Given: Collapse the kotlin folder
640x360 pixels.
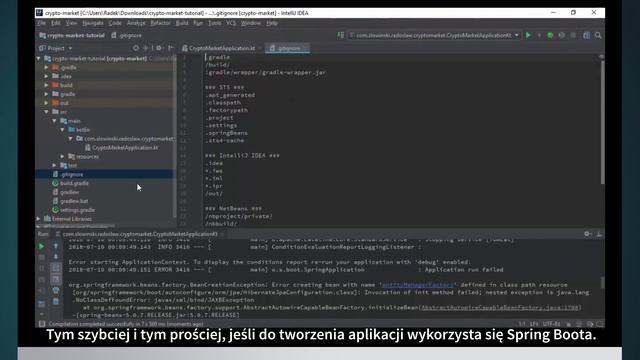Looking at the screenshot, I should click(62, 130).
